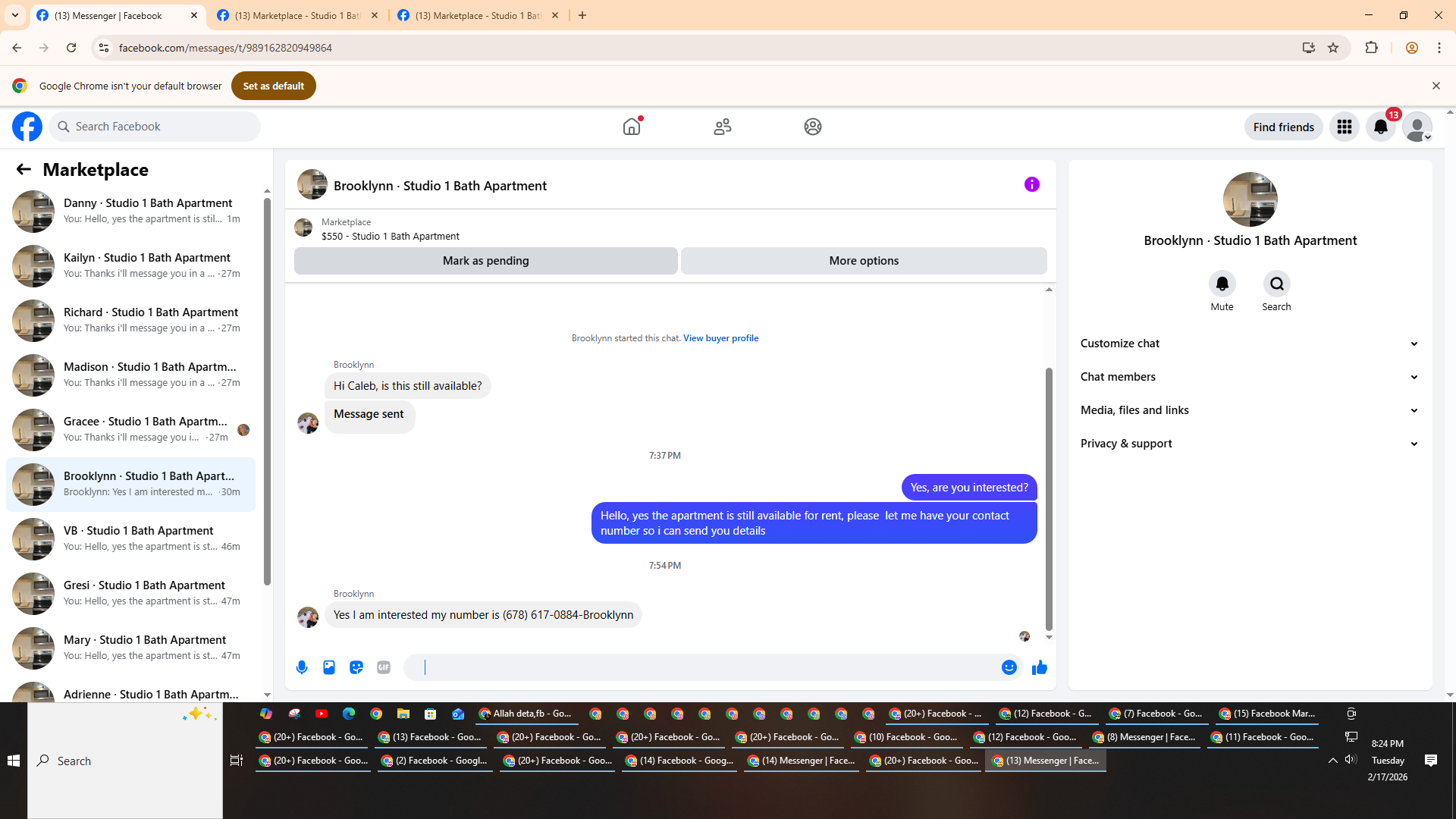Mute this conversation with Brooklynn
The image size is (1456, 819).
[1222, 284]
